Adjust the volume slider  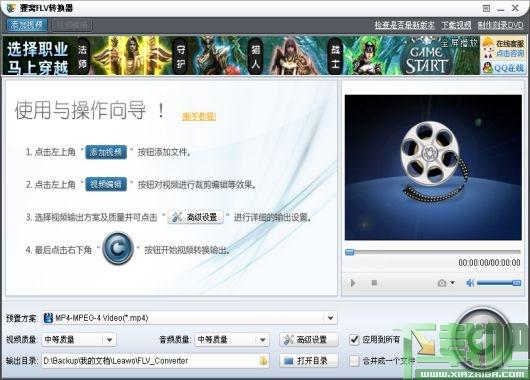coord(499,283)
